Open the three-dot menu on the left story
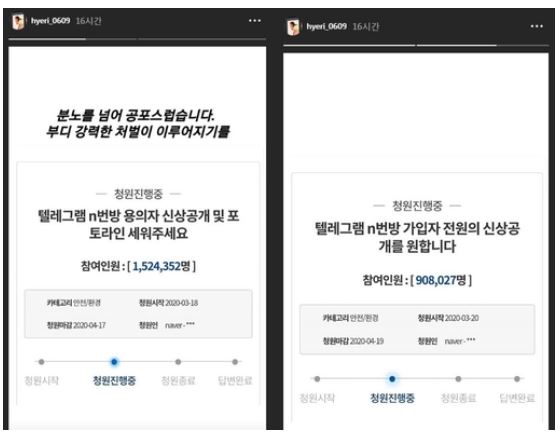 coord(255,21)
